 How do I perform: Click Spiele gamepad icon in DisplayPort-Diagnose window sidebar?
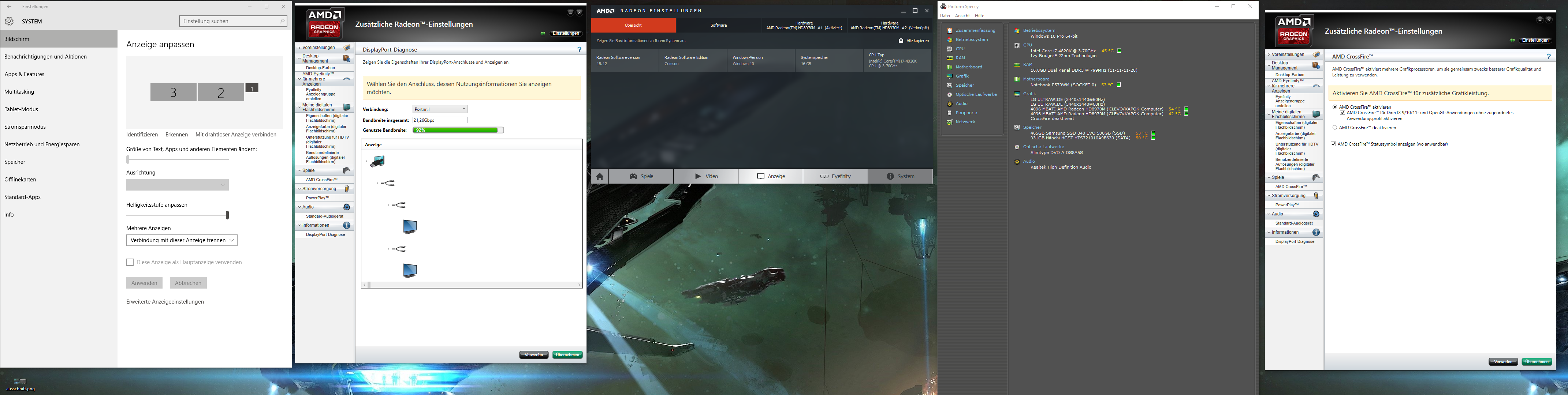coord(346,171)
